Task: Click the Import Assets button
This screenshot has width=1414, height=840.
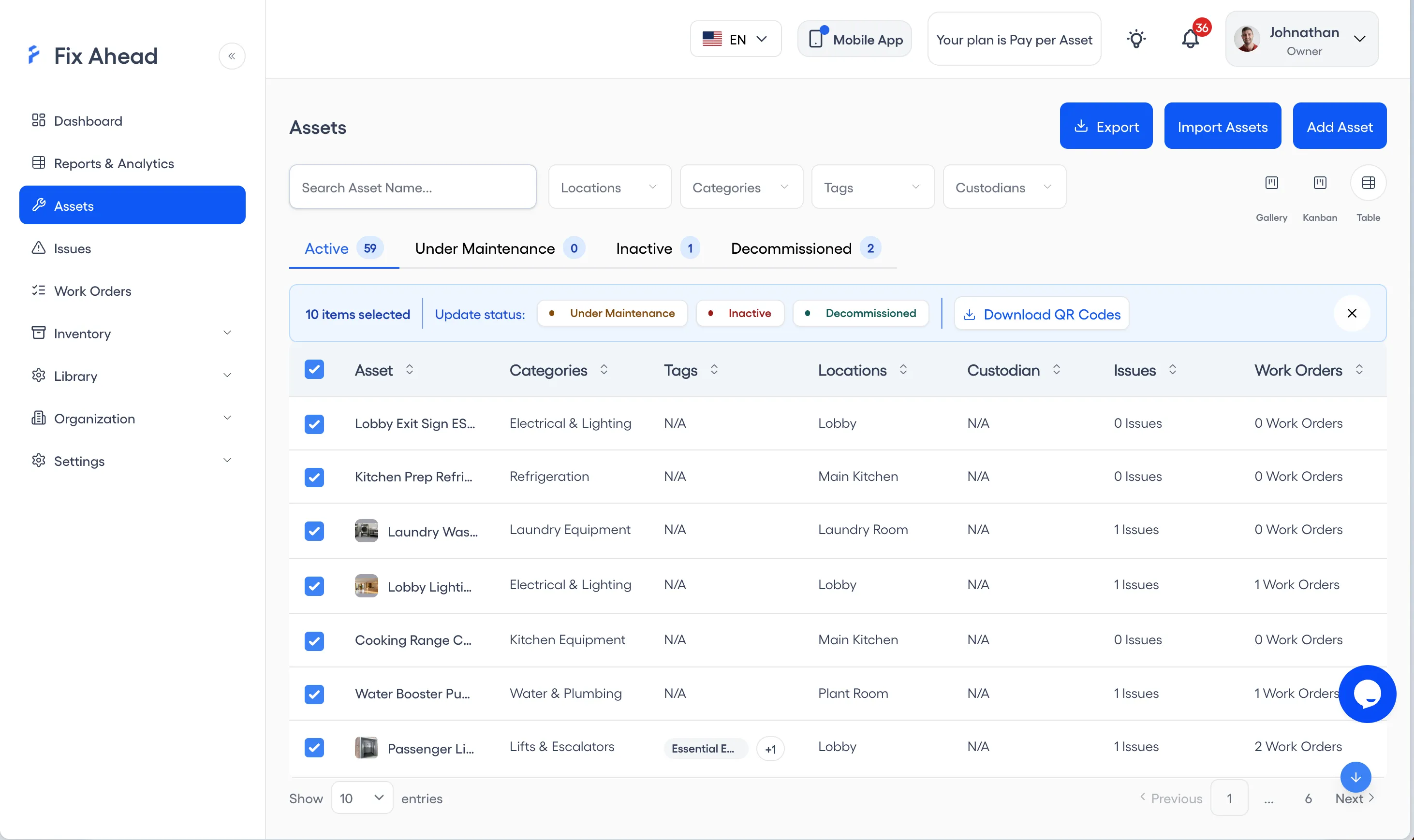Action: pos(1222,126)
